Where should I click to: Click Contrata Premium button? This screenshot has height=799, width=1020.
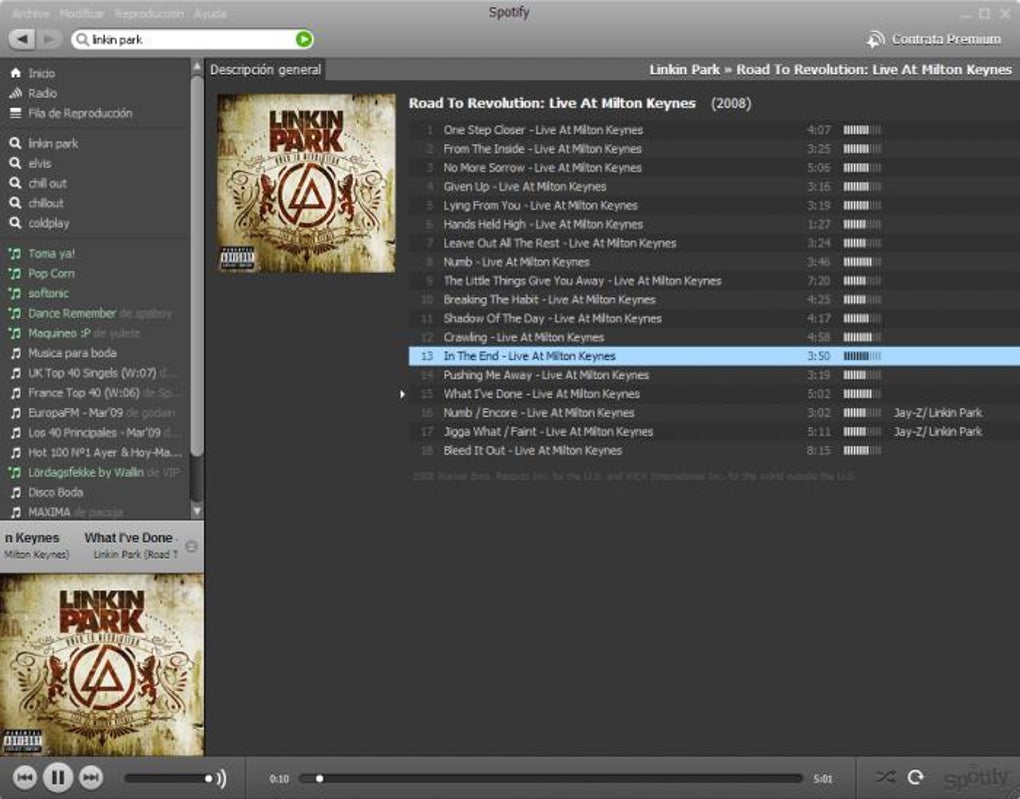click(934, 39)
